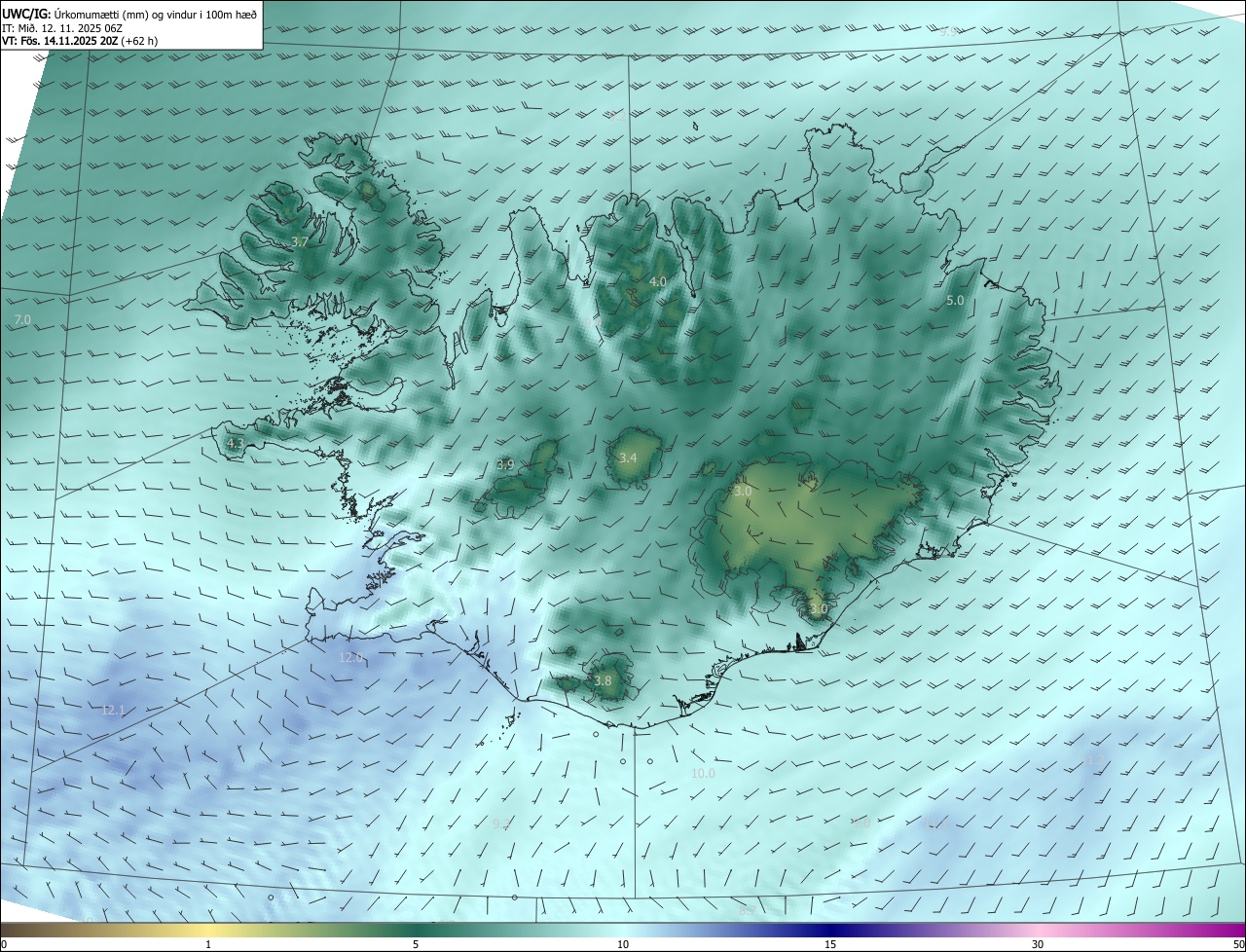Screen dimensions: 1246x952
Task: Select the 15 tick label on the color scale
Action: tap(830, 944)
